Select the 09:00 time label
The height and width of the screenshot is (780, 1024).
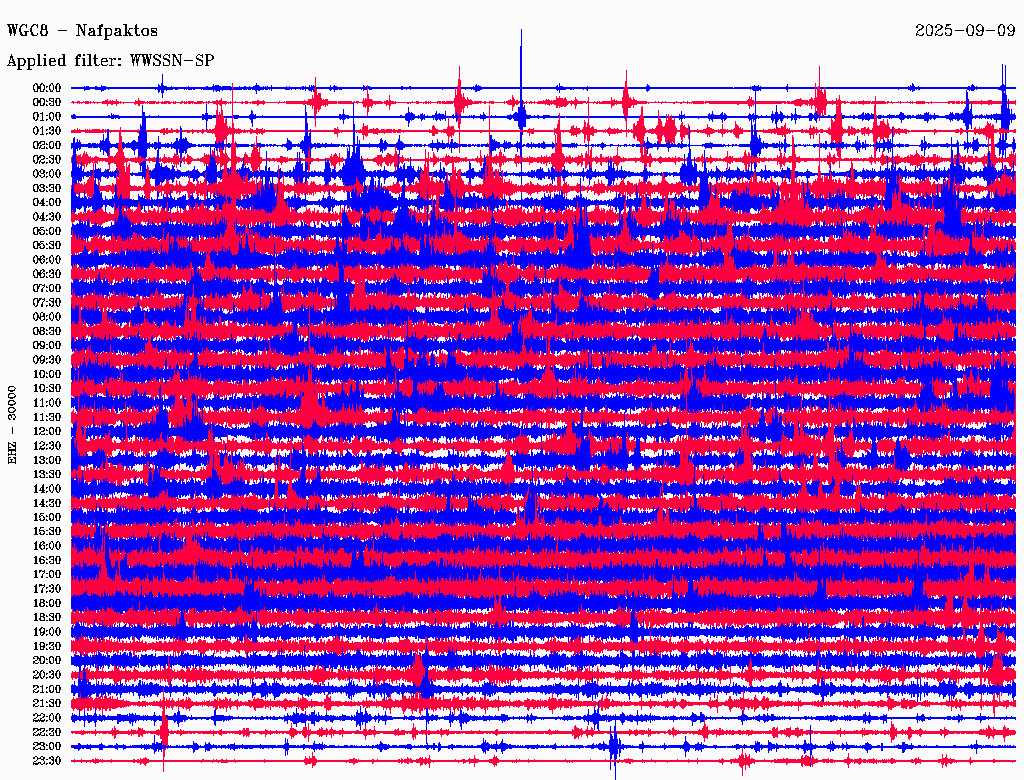[47, 346]
